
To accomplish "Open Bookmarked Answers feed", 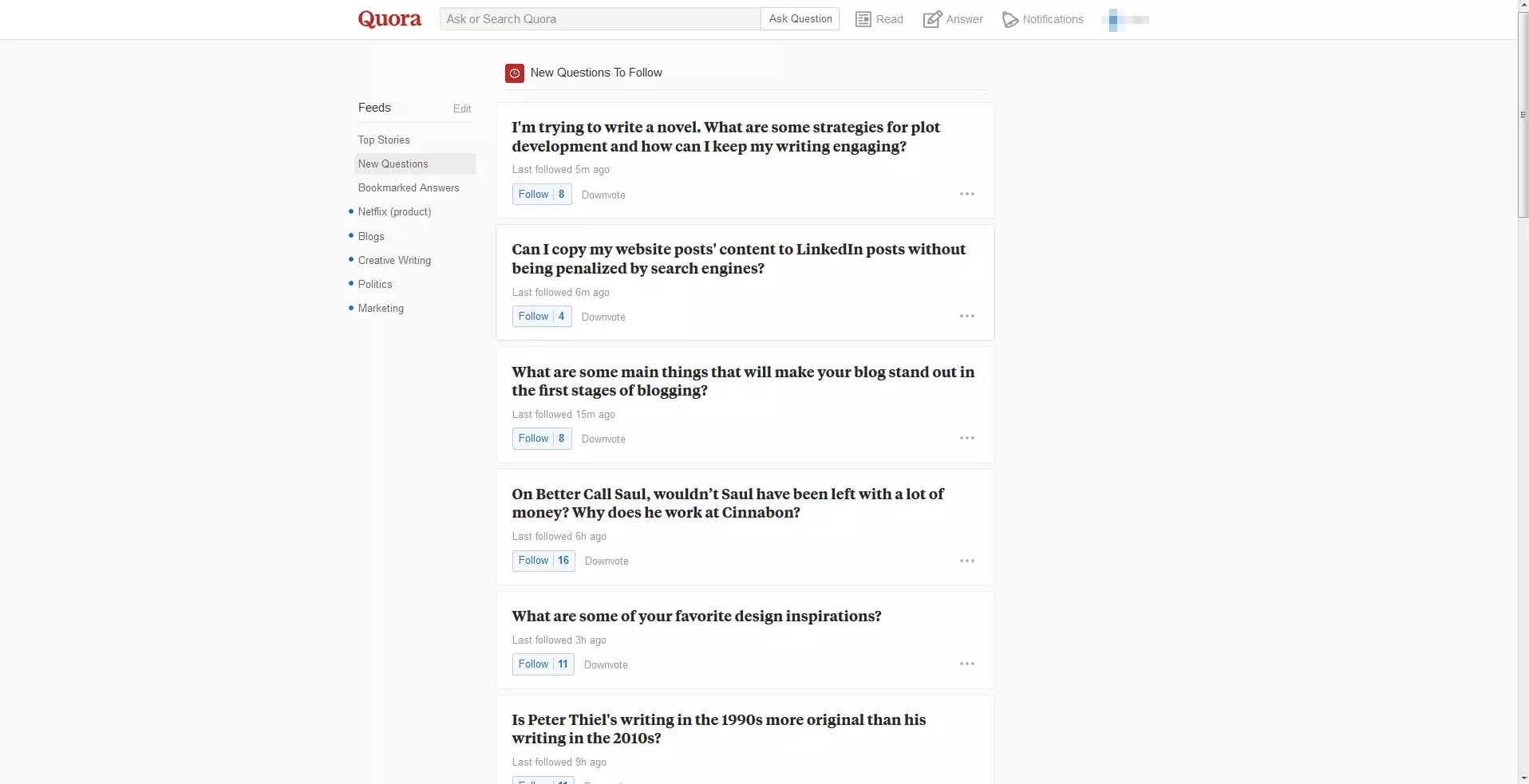I will pyautogui.click(x=409, y=188).
